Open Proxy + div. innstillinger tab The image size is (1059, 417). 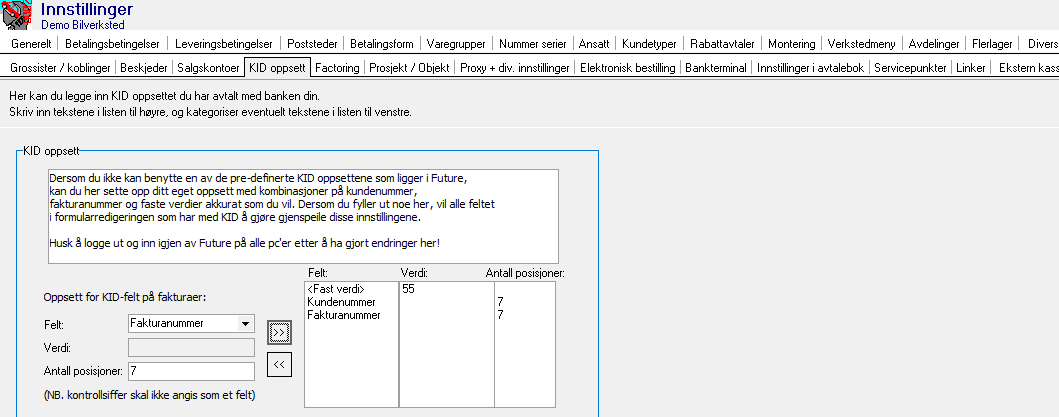pos(515,68)
